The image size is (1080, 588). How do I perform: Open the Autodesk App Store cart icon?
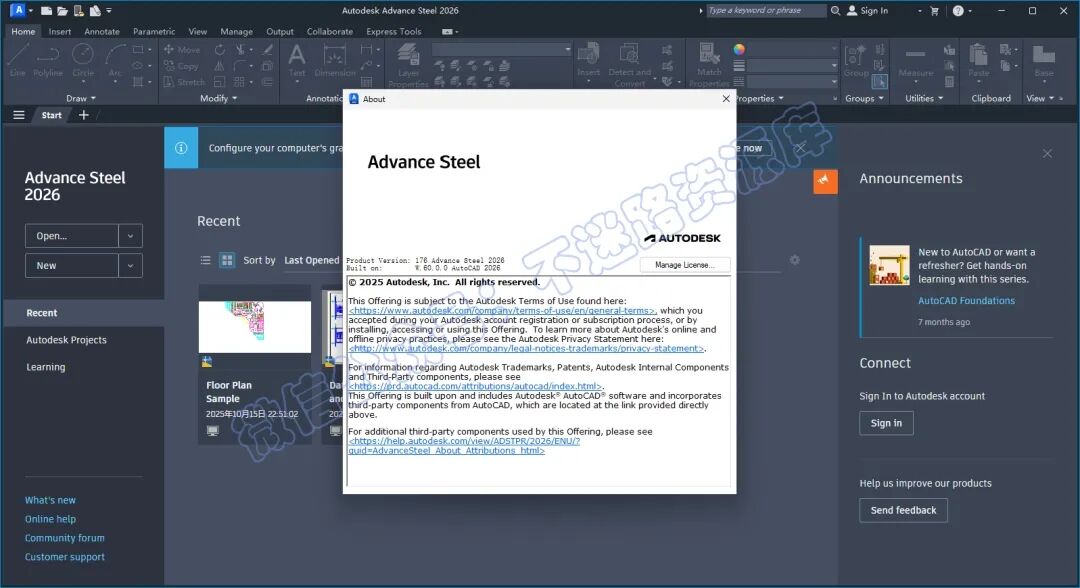click(x=935, y=10)
